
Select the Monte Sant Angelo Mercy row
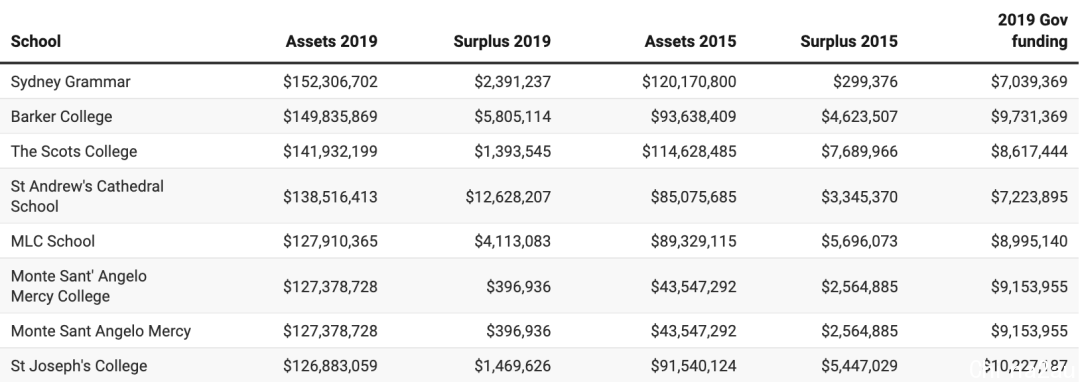540,331
